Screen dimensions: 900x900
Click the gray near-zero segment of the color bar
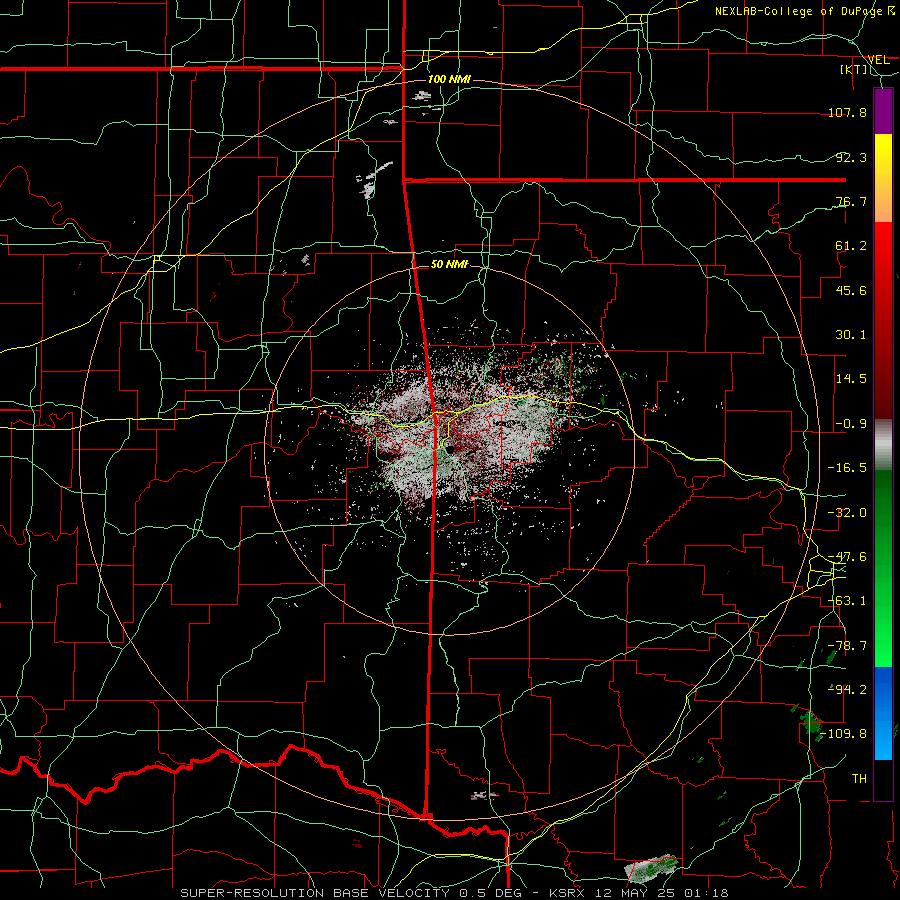coord(883,445)
